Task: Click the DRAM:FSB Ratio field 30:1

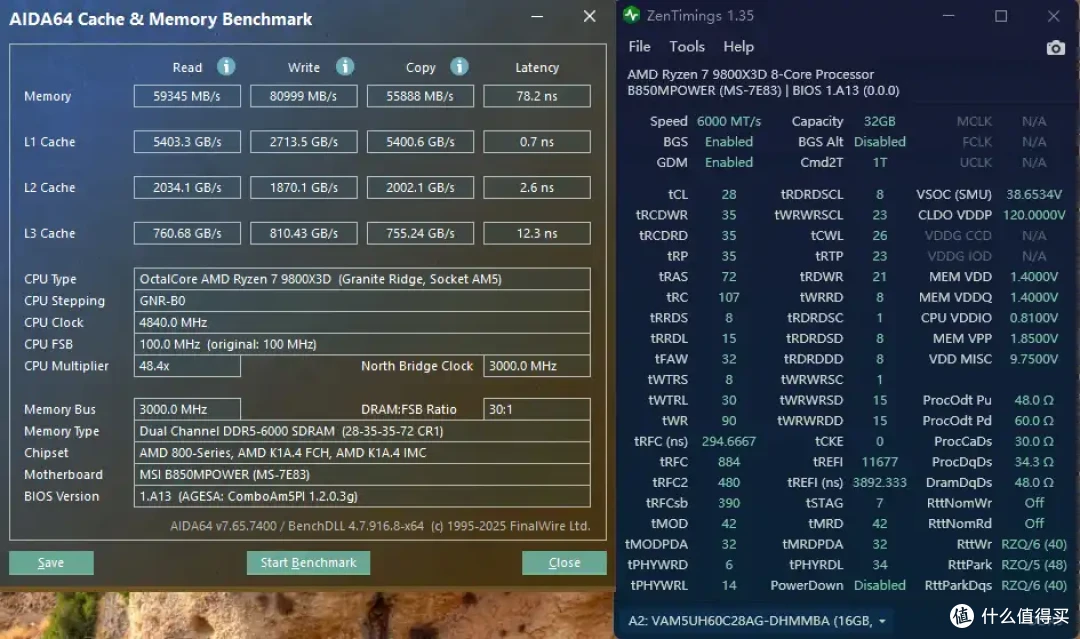Action: [x=537, y=409]
